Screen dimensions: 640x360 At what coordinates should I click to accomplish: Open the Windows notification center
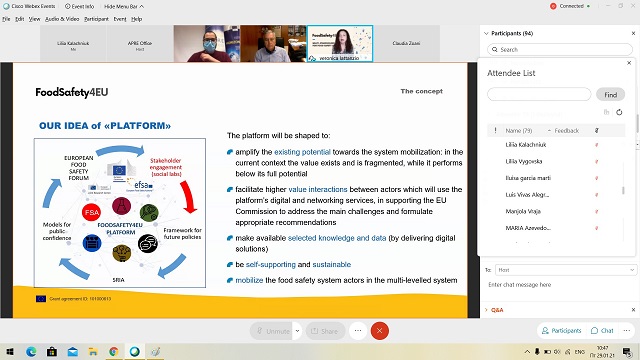(x=627, y=351)
